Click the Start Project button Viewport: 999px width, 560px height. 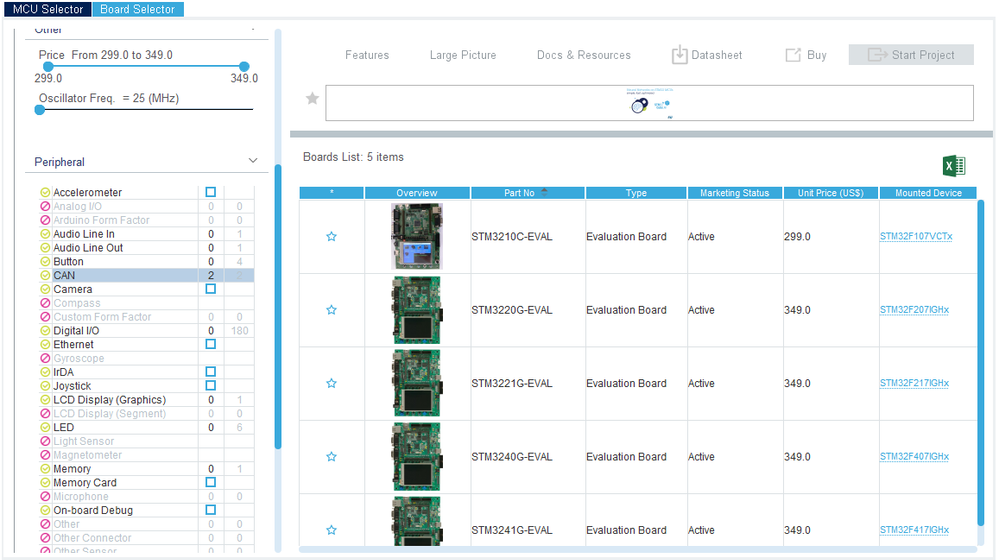pyautogui.click(x=911, y=55)
